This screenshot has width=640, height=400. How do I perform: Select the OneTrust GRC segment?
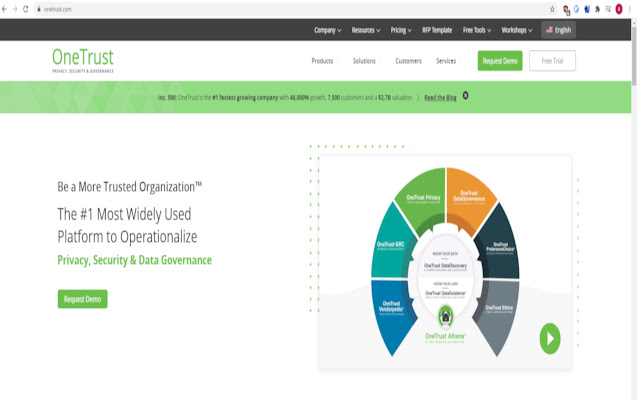coord(391,245)
